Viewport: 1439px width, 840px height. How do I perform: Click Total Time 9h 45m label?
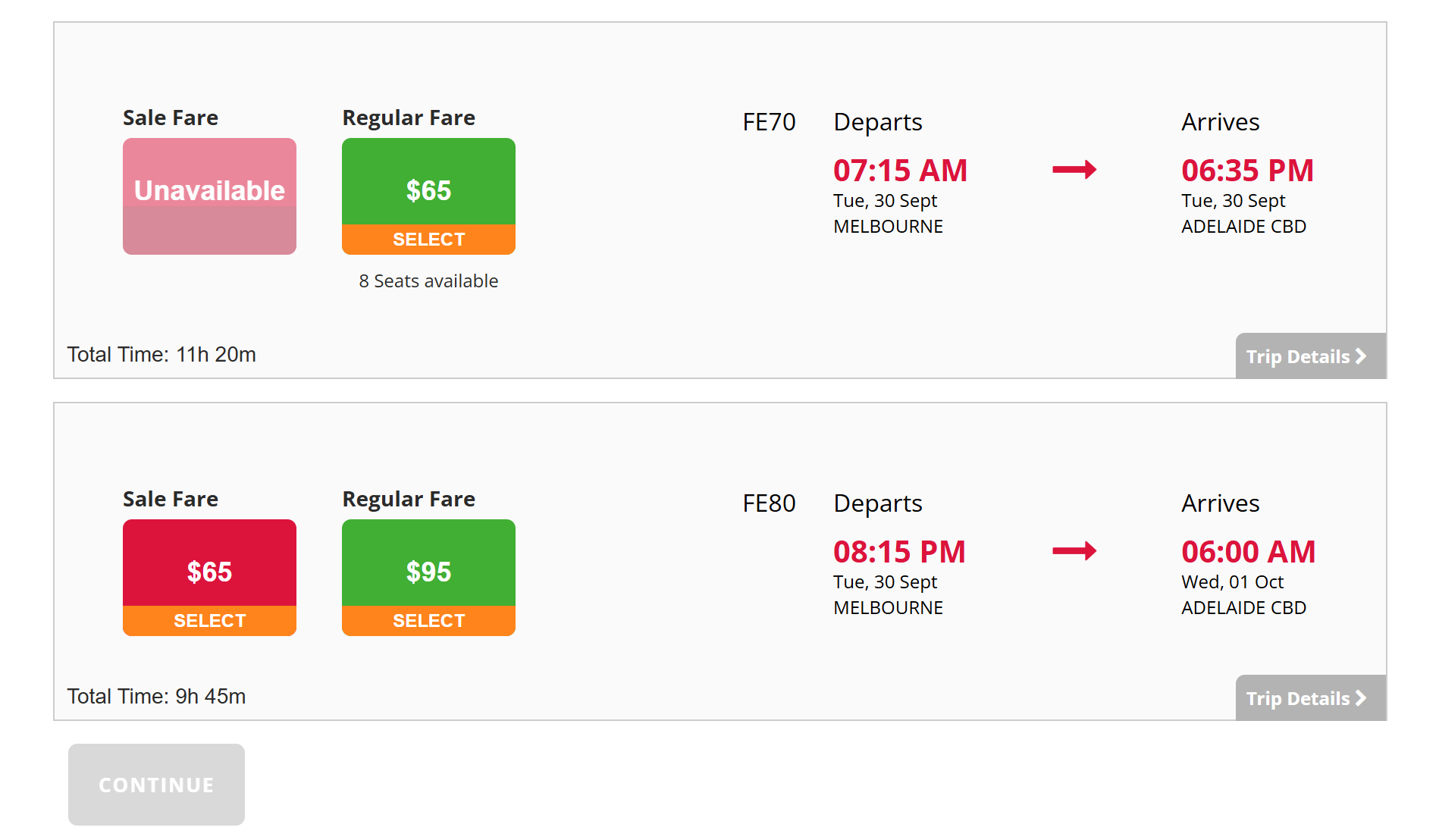156,697
